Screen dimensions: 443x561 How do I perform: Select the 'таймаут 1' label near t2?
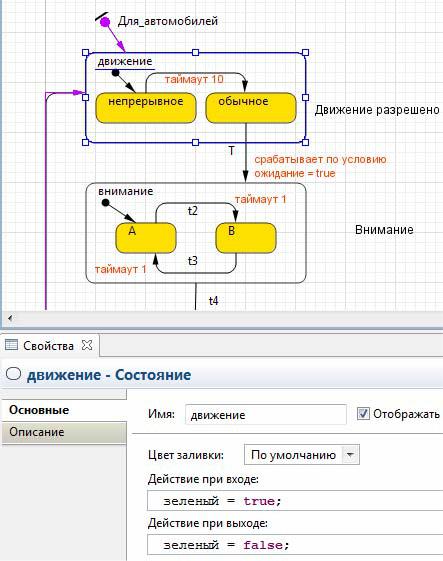pos(261,199)
